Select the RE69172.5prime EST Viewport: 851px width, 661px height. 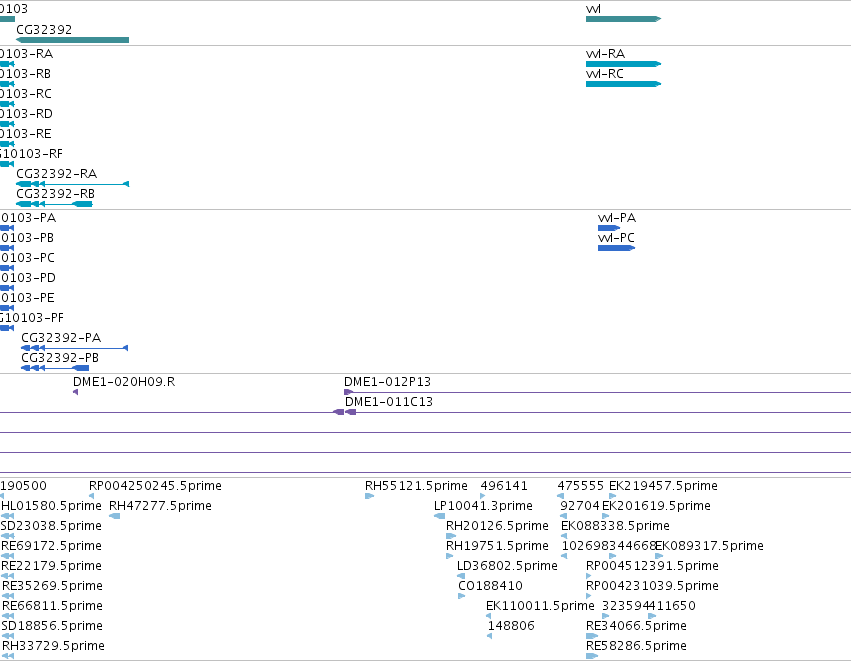tap(8, 556)
